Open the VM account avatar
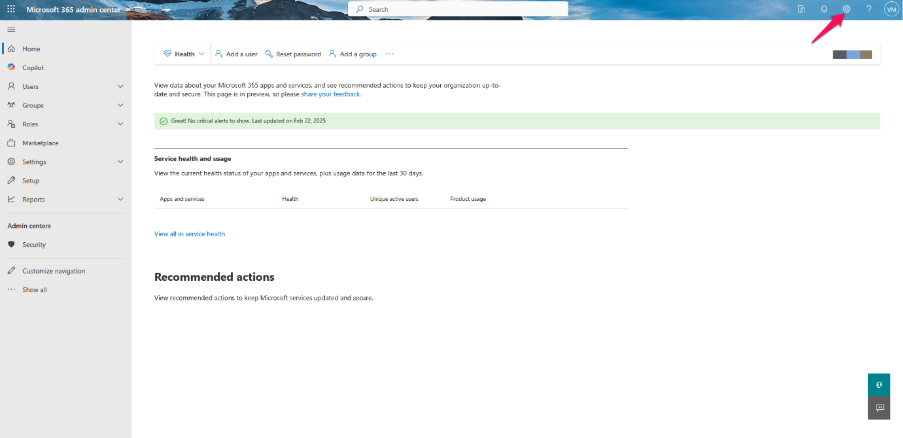 pyautogui.click(x=890, y=9)
